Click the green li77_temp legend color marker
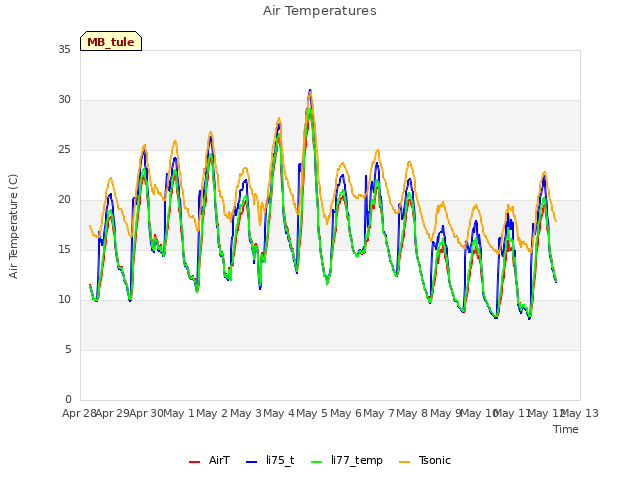Image resolution: width=640 pixels, height=480 pixels. [317, 462]
